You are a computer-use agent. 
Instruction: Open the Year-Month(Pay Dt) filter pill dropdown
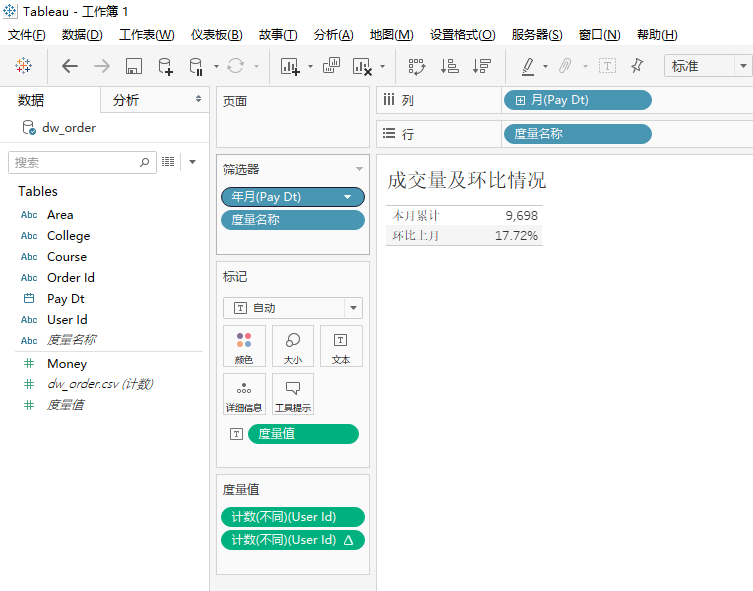pyautogui.click(x=348, y=197)
